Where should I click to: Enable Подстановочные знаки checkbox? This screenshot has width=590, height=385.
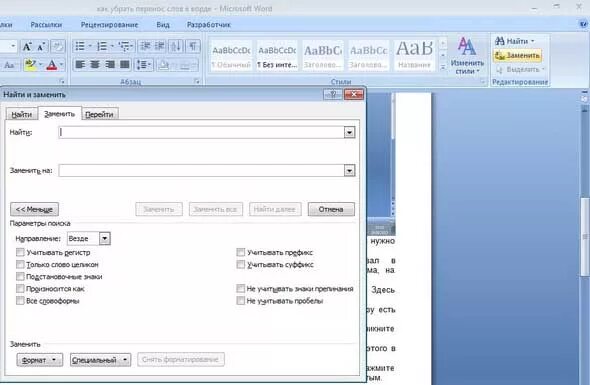coord(20,276)
